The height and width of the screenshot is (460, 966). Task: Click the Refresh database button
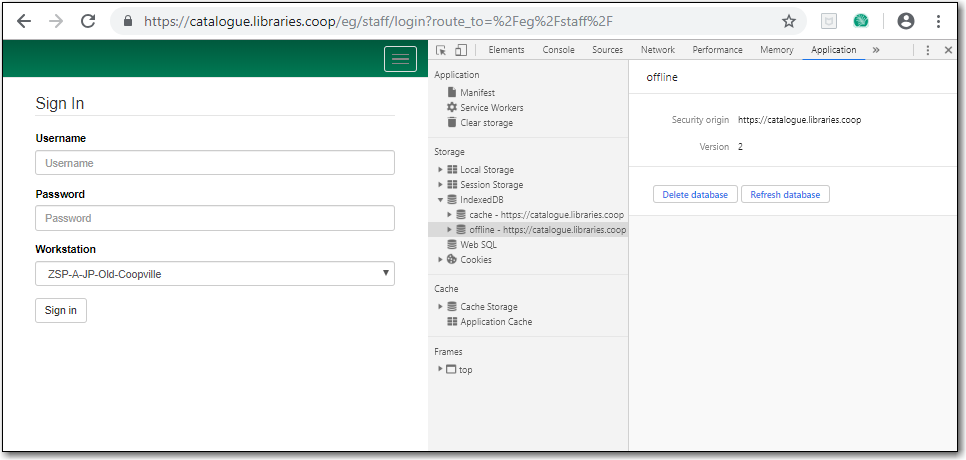(x=785, y=195)
